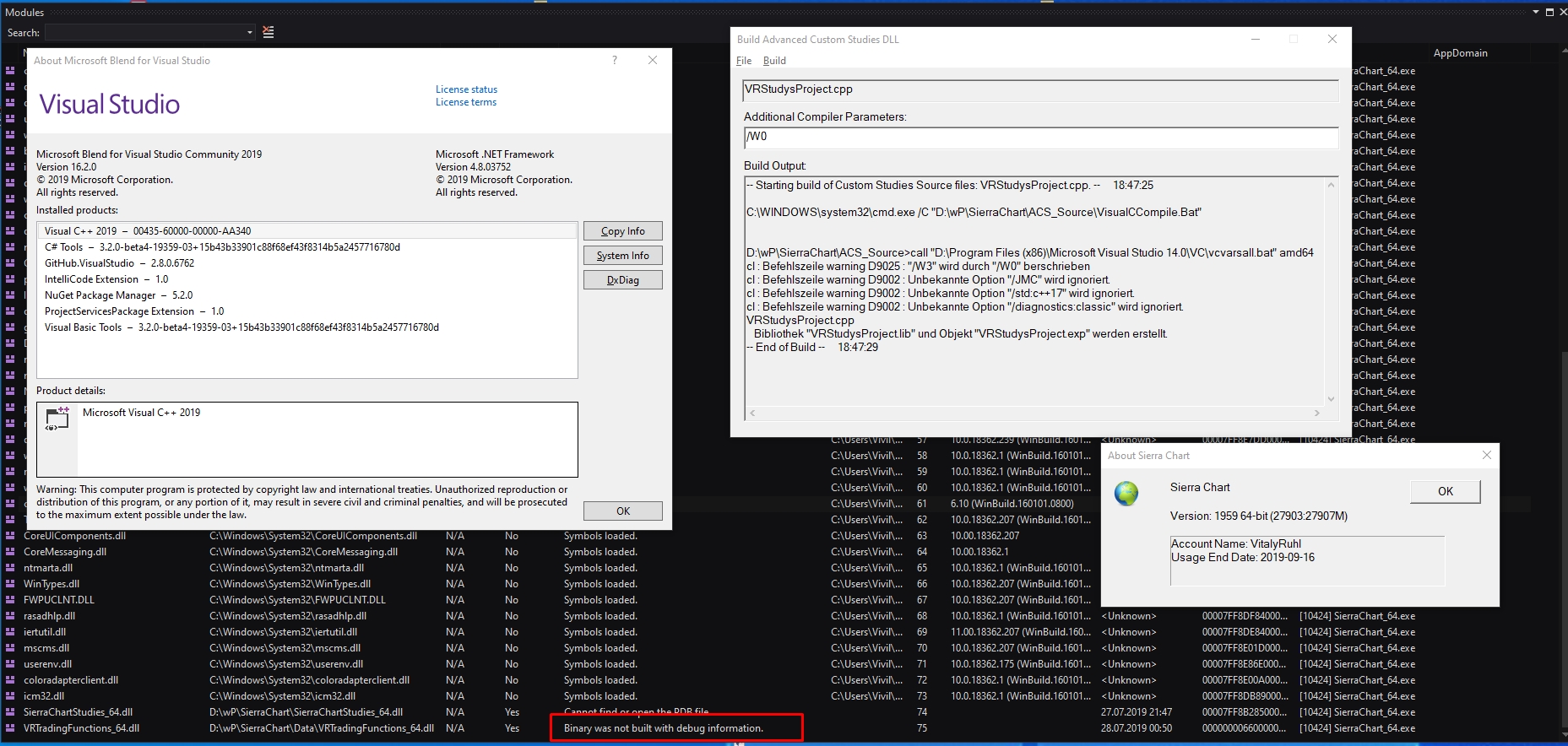The height and width of the screenshot is (746, 1568).
Task: Click the Copy Info button
Action: tap(623, 231)
